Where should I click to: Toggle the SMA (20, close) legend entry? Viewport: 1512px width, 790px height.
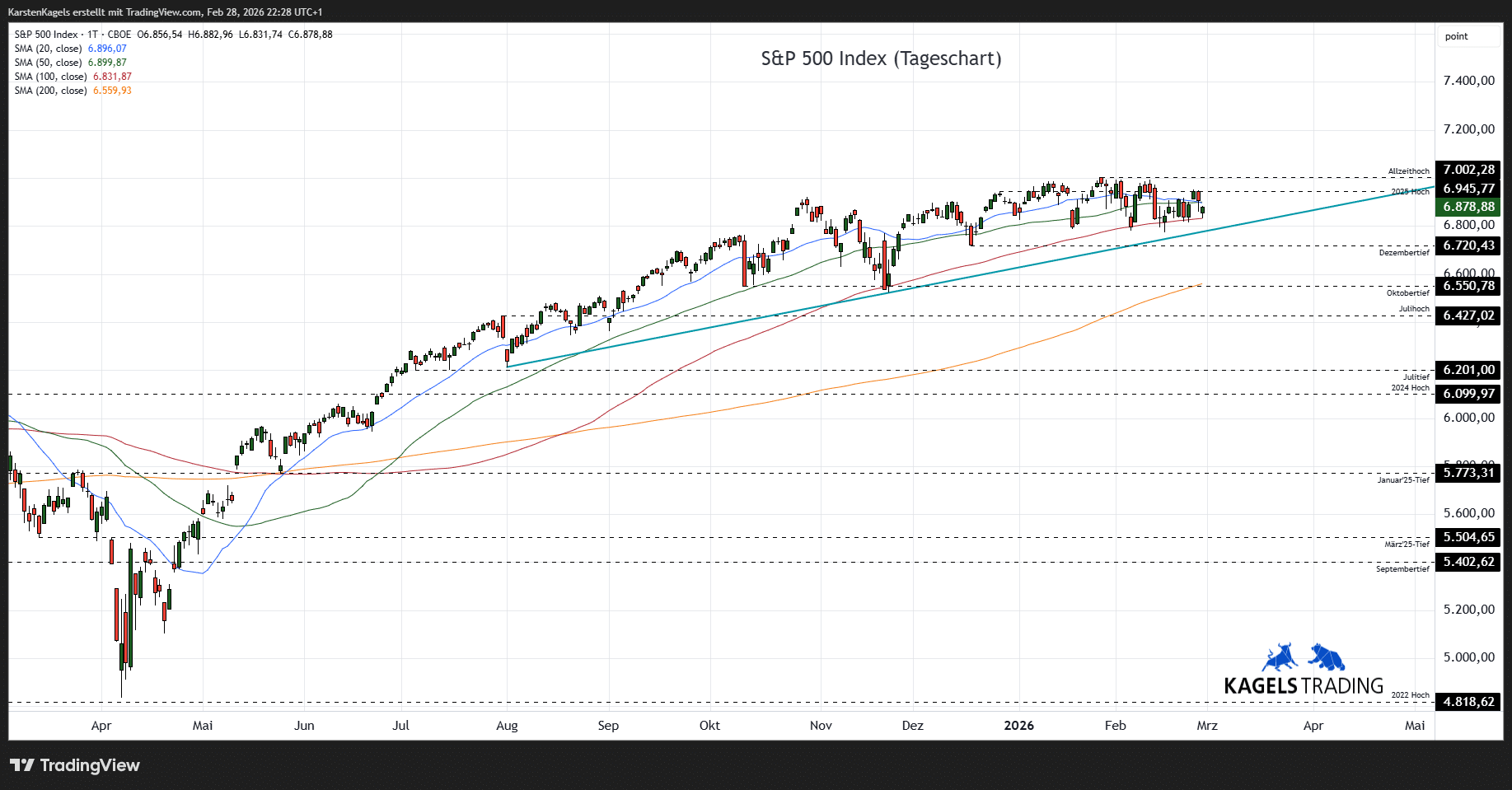49,49
